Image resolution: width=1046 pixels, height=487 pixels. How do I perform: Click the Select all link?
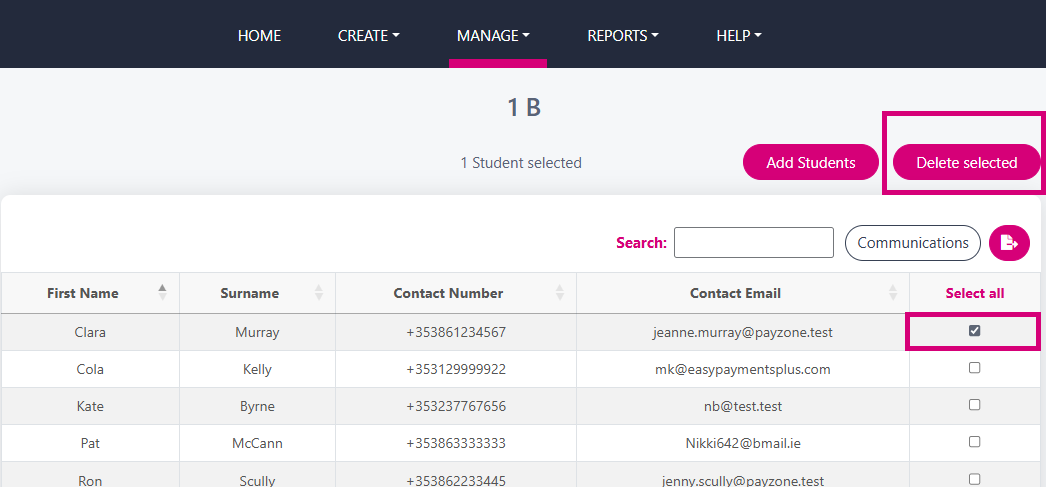coord(975,293)
